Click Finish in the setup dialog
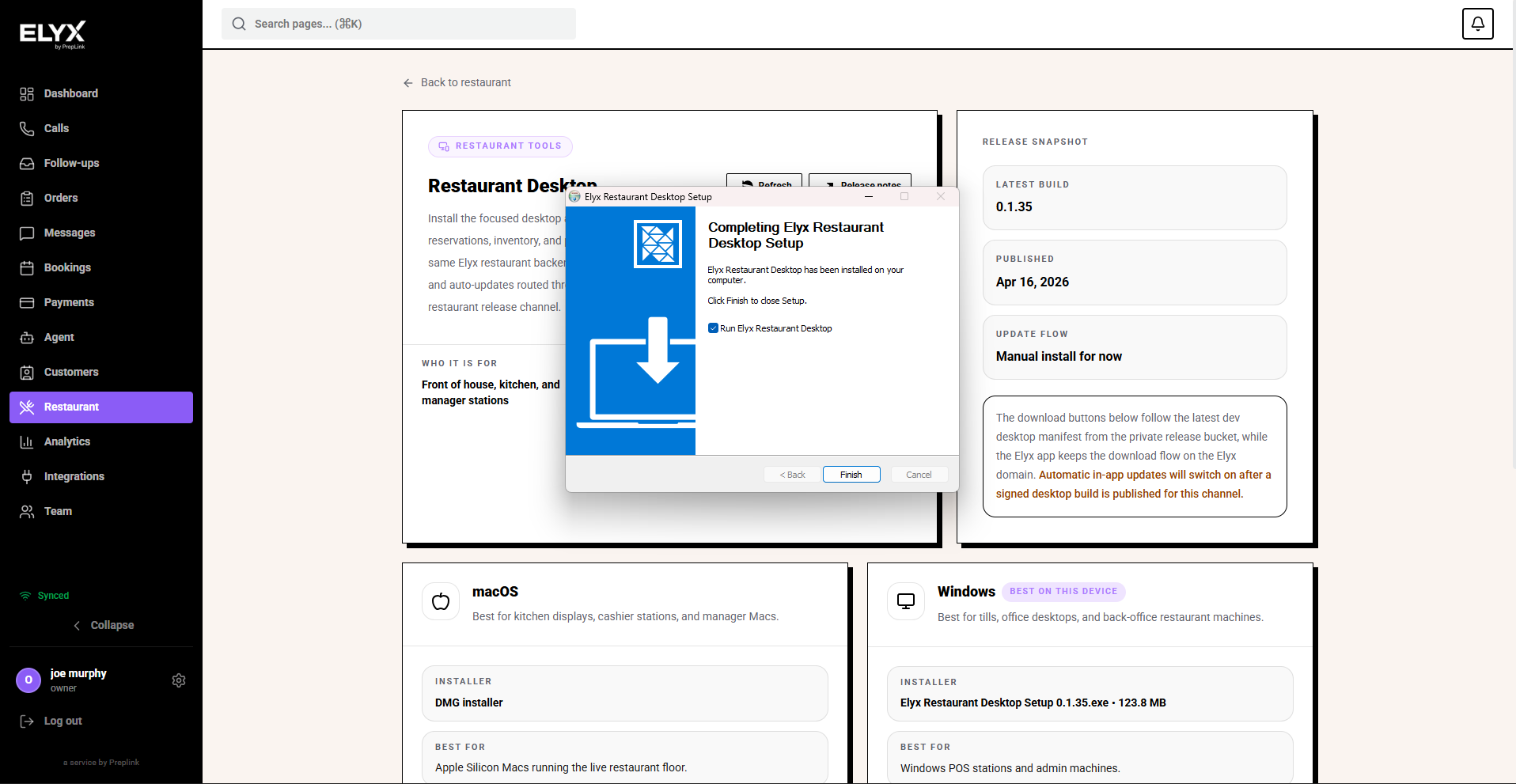The image size is (1516, 784). (851, 475)
